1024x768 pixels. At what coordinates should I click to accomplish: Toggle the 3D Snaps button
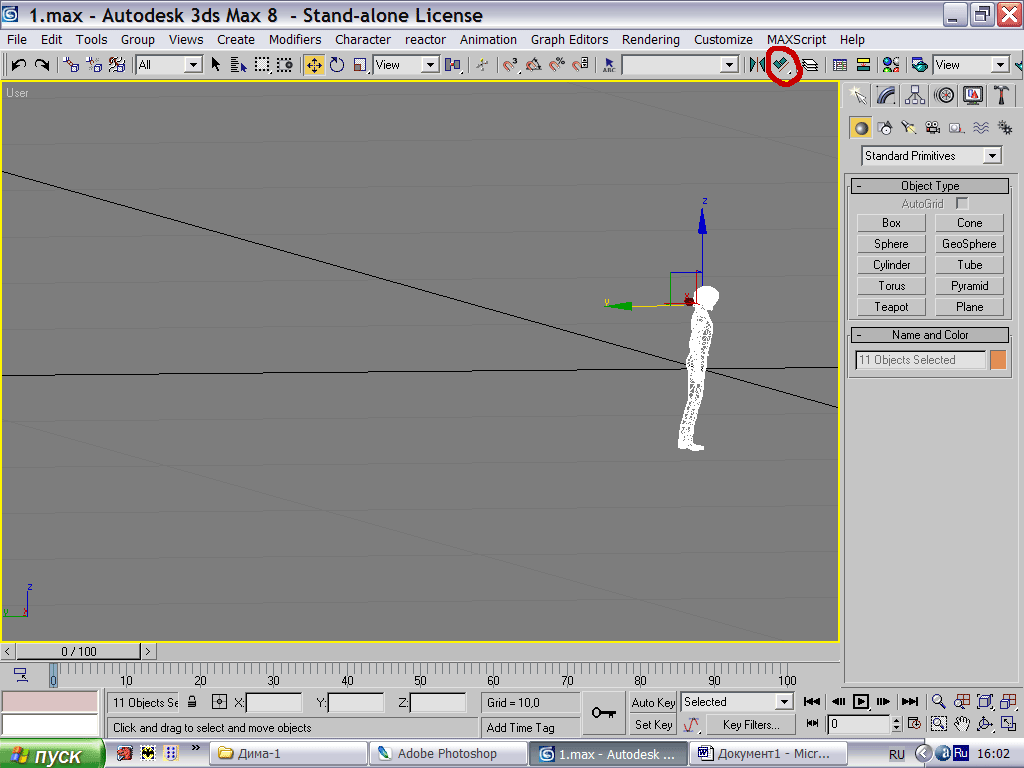[511, 65]
